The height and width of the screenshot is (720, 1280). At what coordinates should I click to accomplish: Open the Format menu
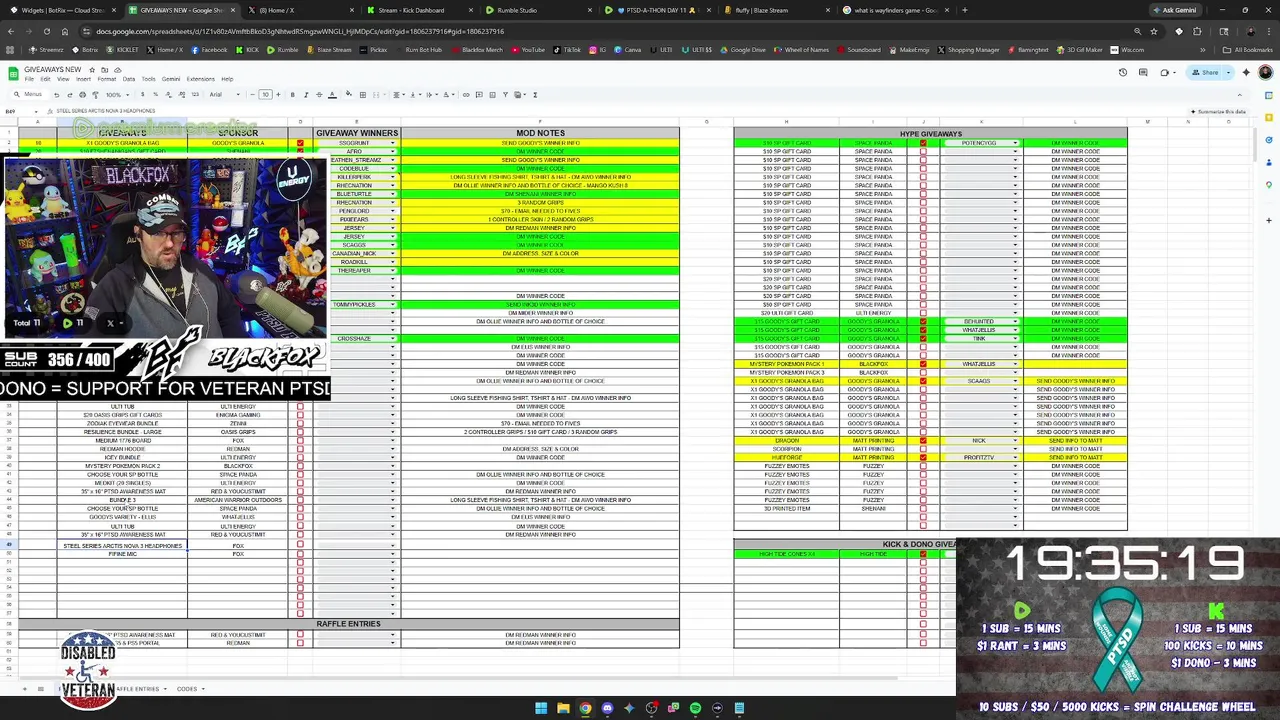click(x=106, y=79)
